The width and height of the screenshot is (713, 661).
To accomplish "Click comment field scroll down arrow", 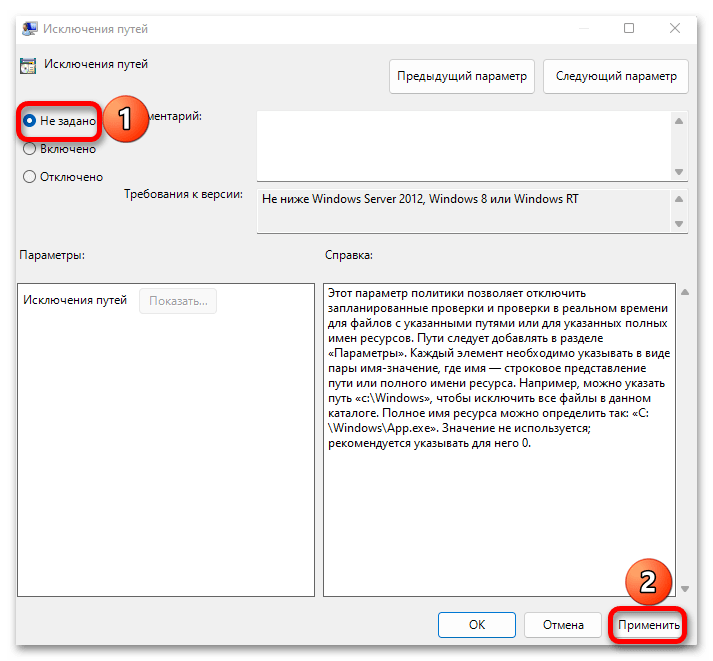I will point(679,172).
